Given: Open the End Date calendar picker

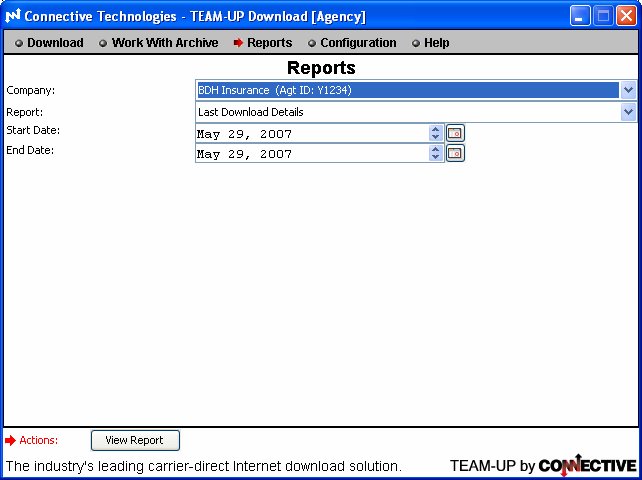Looking at the screenshot, I should (x=455, y=154).
